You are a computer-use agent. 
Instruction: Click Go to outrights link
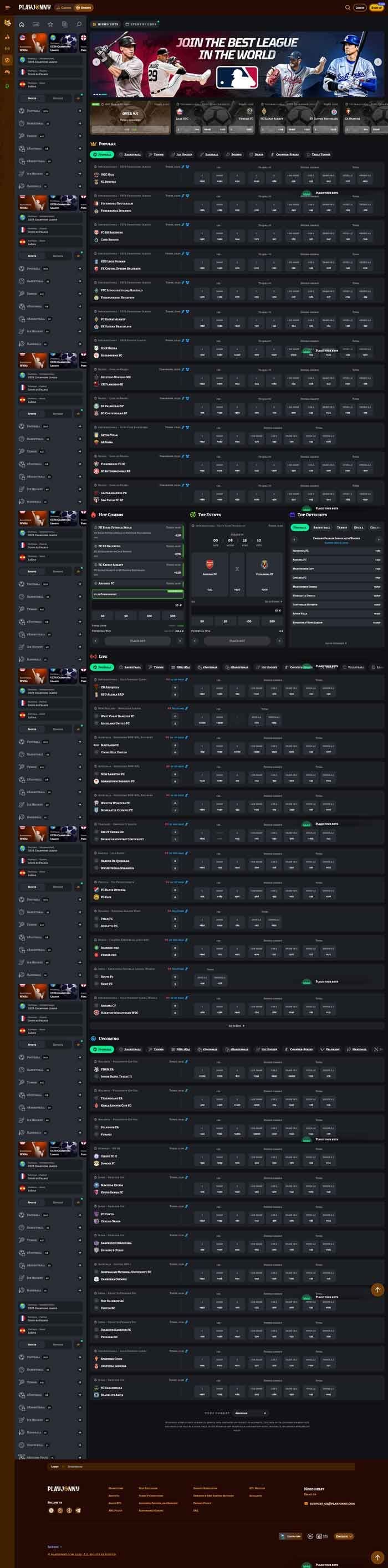(335, 643)
